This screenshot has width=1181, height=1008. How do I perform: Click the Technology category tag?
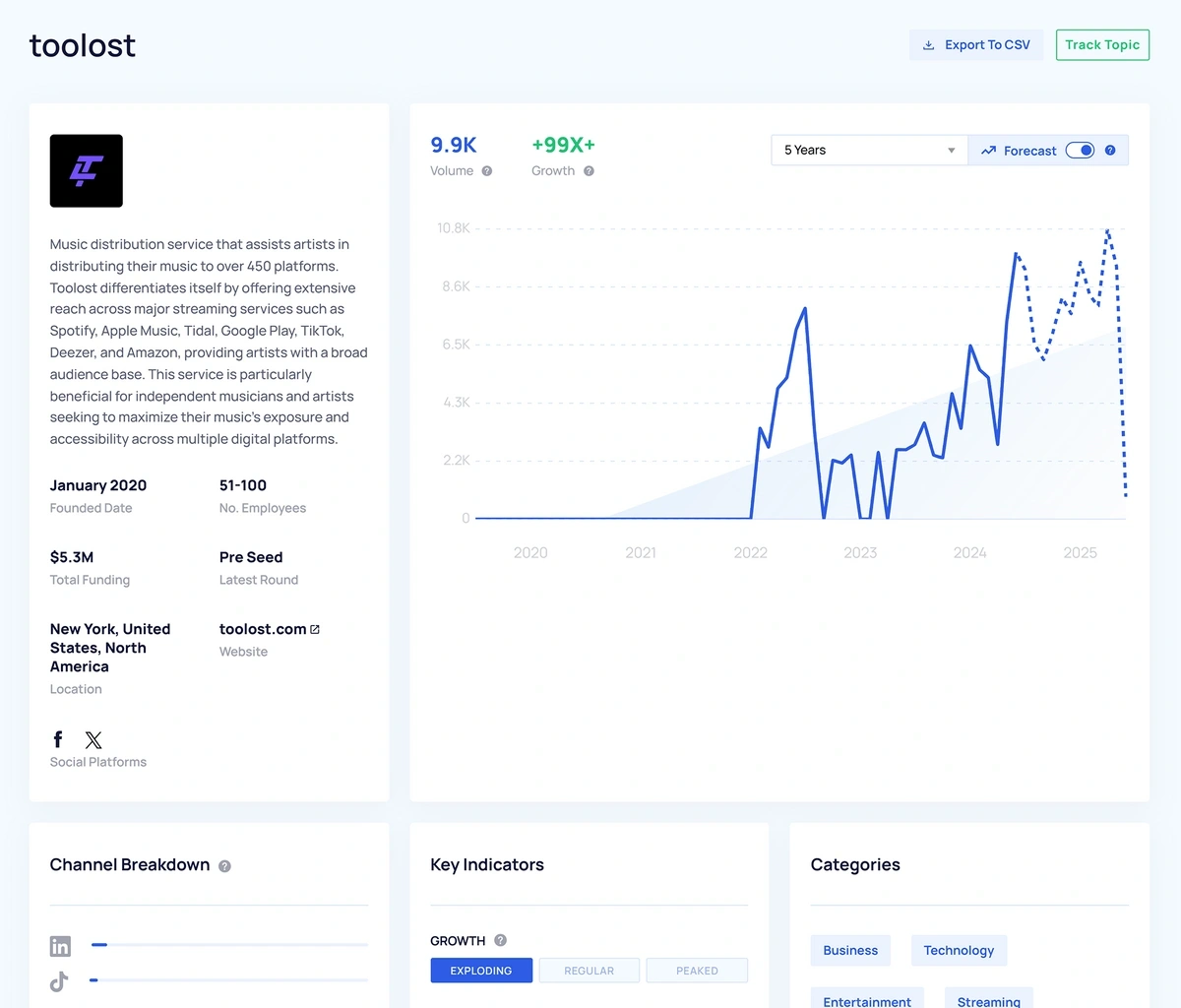(x=959, y=951)
